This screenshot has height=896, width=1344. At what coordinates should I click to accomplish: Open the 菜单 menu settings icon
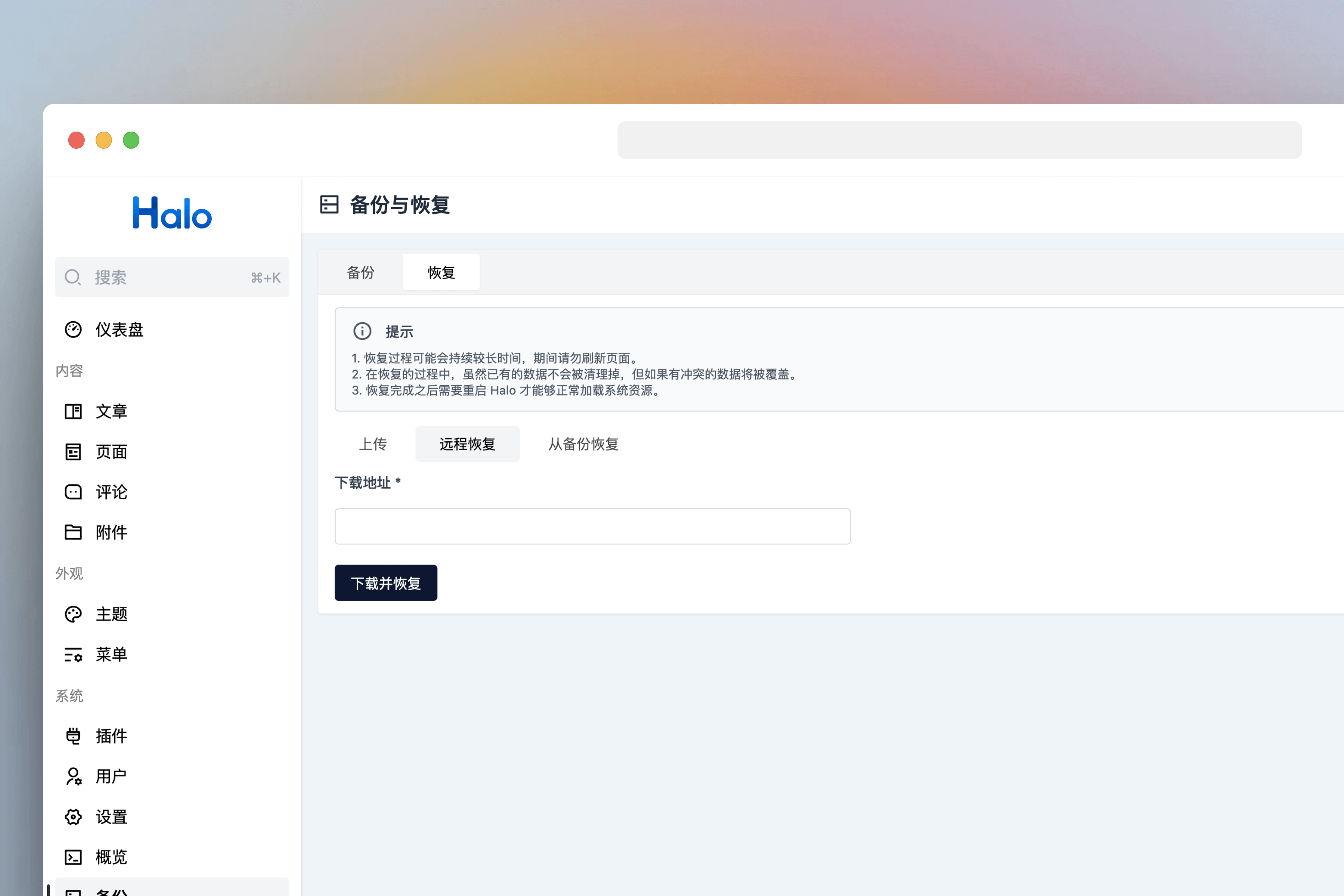coord(73,655)
